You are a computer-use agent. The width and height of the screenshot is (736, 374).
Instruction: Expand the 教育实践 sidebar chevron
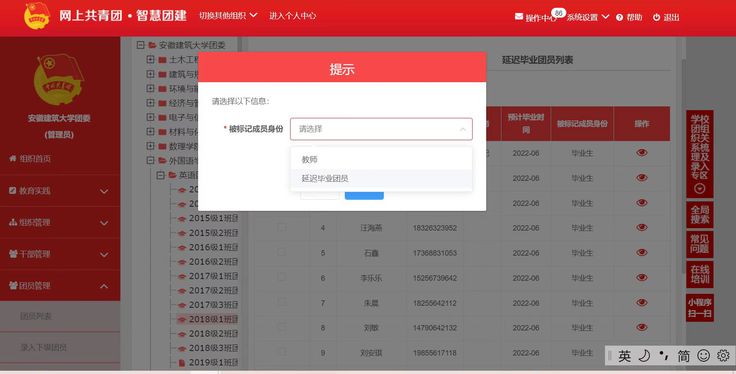click(104, 191)
